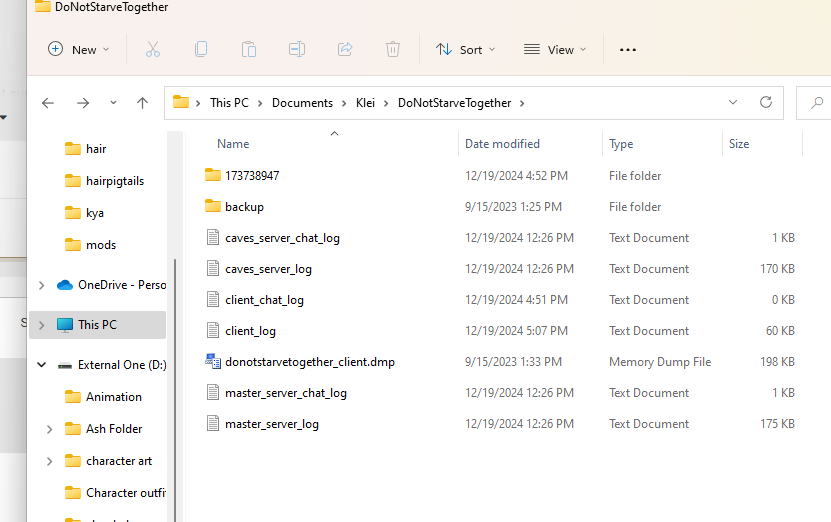Select master_server_log file
Viewport: 831px width, 522px height.
click(271, 424)
